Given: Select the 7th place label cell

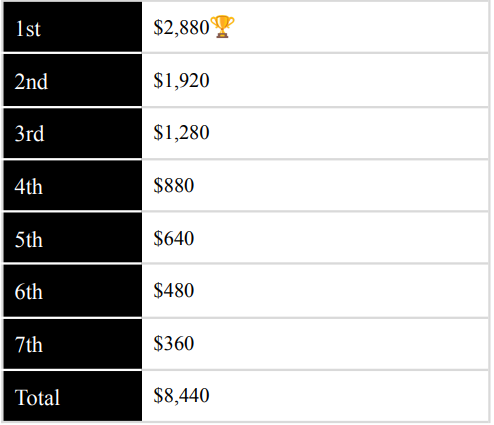Looking at the screenshot, I should click(73, 344).
